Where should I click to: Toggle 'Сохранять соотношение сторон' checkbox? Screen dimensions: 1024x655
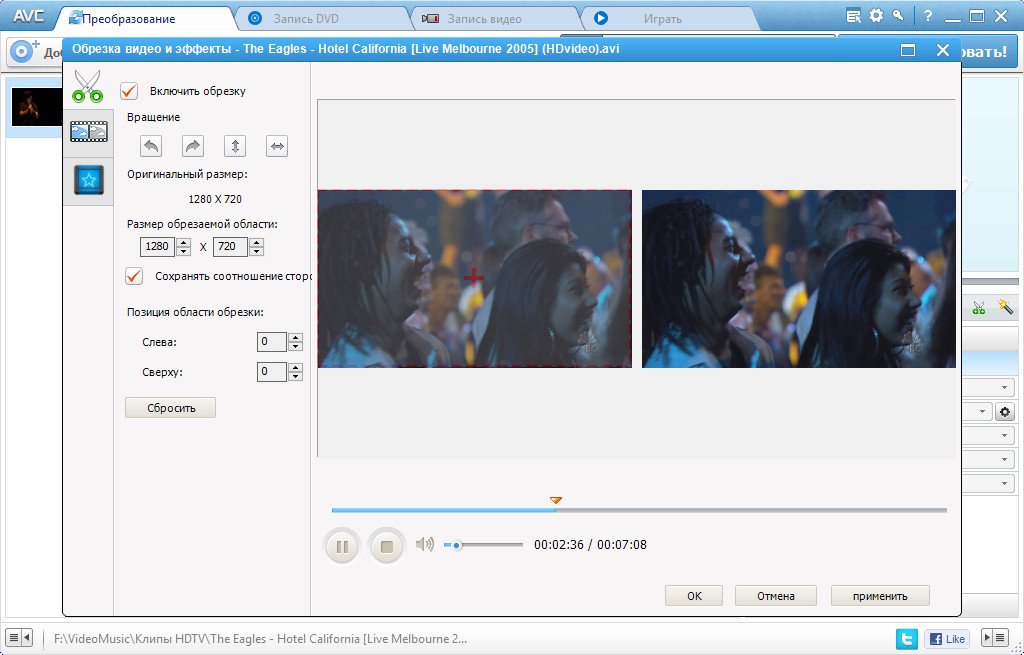[133, 276]
